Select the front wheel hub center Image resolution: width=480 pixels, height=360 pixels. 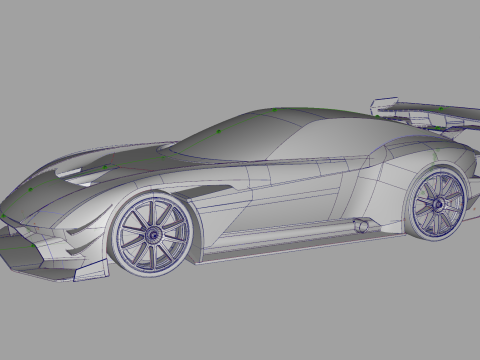pyautogui.click(x=153, y=235)
